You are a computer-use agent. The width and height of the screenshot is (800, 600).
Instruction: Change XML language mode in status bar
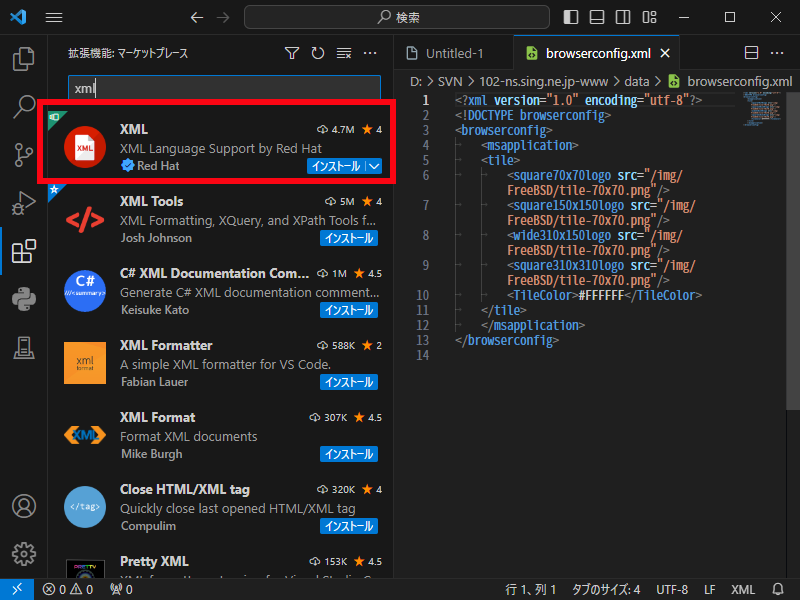pyautogui.click(x=742, y=589)
